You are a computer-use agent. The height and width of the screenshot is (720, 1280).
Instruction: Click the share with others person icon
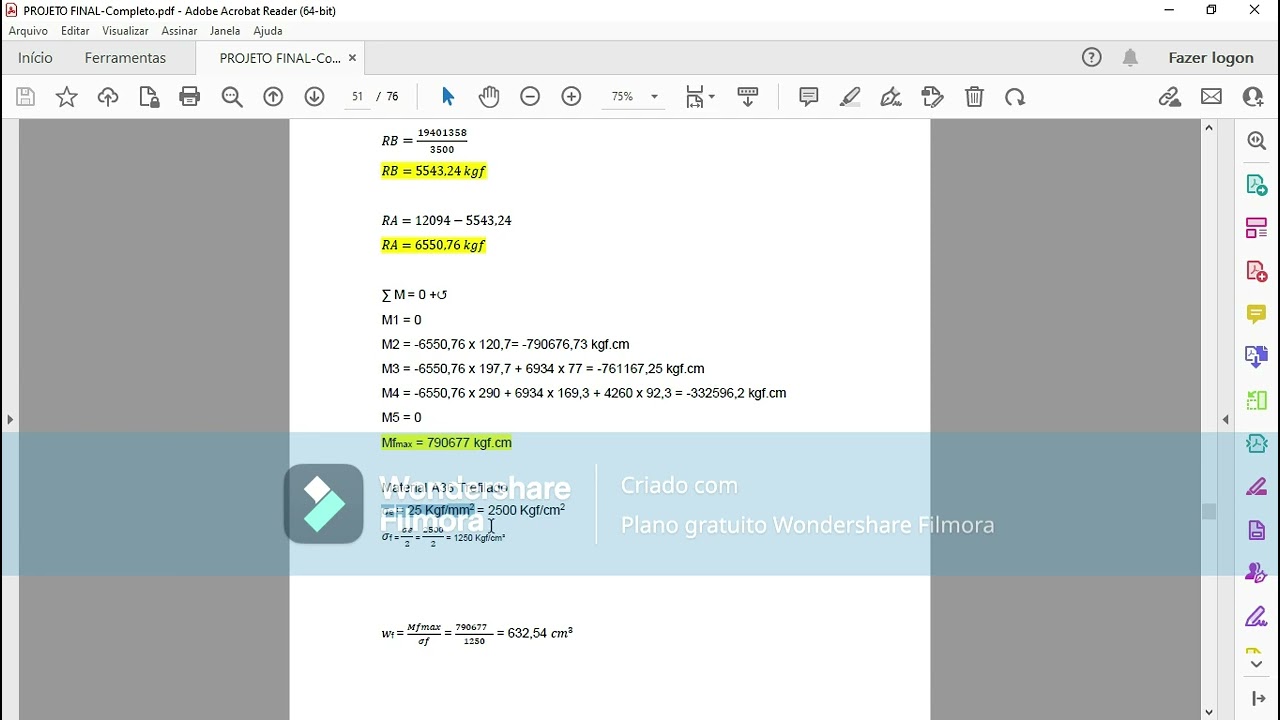(x=1253, y=97)
